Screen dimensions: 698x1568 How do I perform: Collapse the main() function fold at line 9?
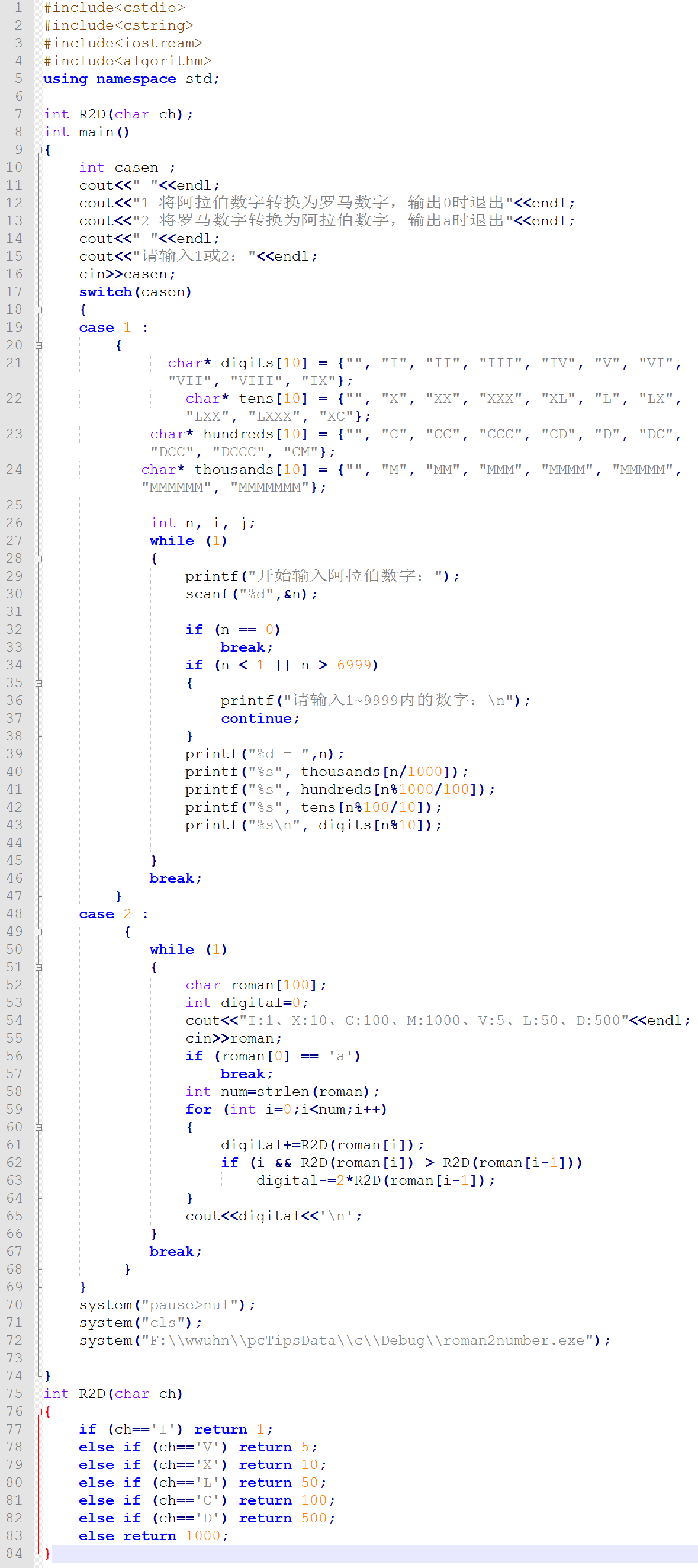pos(38,150)
